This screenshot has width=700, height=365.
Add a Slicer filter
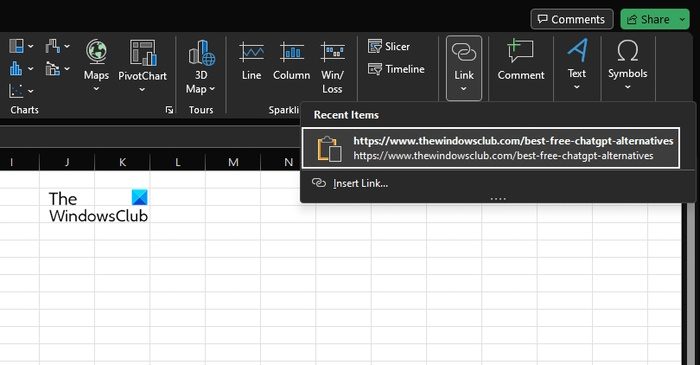[x=389, y=46]
